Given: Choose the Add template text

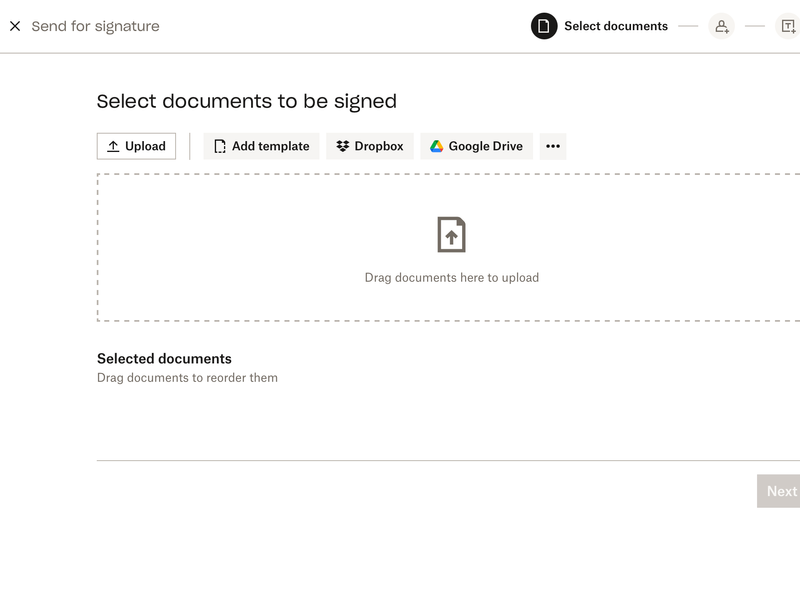Looking at the screenshot, I should pyautogui.click(x=270, y=146).
